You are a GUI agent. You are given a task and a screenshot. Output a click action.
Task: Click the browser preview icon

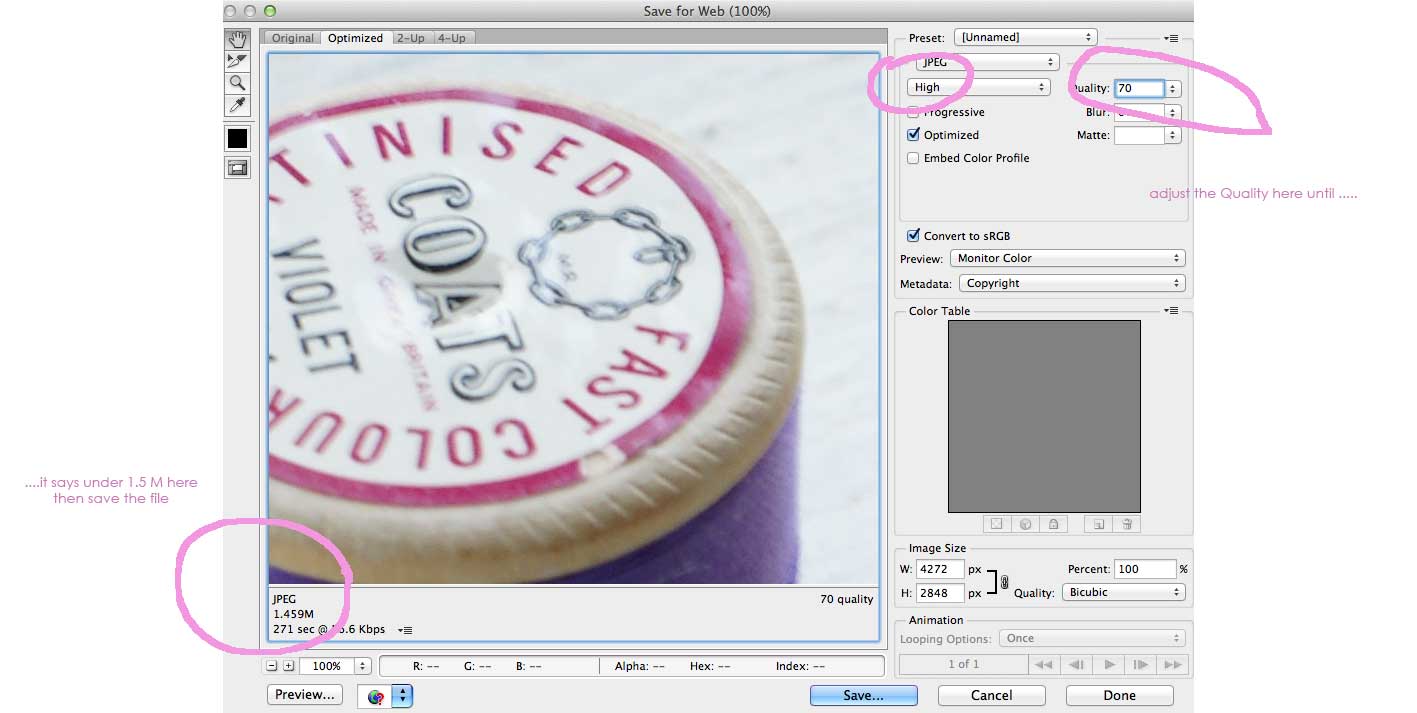tap(375, 697)
